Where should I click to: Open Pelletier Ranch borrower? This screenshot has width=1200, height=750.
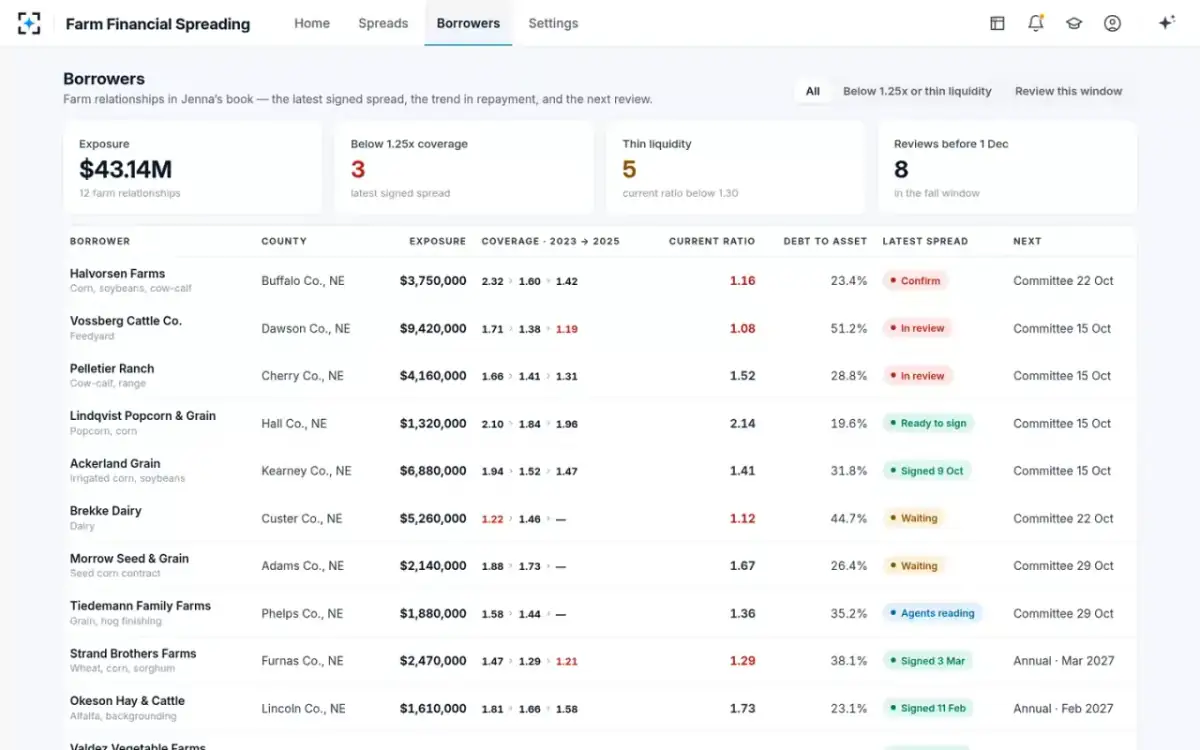pyautogui.click(x=112, y=368)
